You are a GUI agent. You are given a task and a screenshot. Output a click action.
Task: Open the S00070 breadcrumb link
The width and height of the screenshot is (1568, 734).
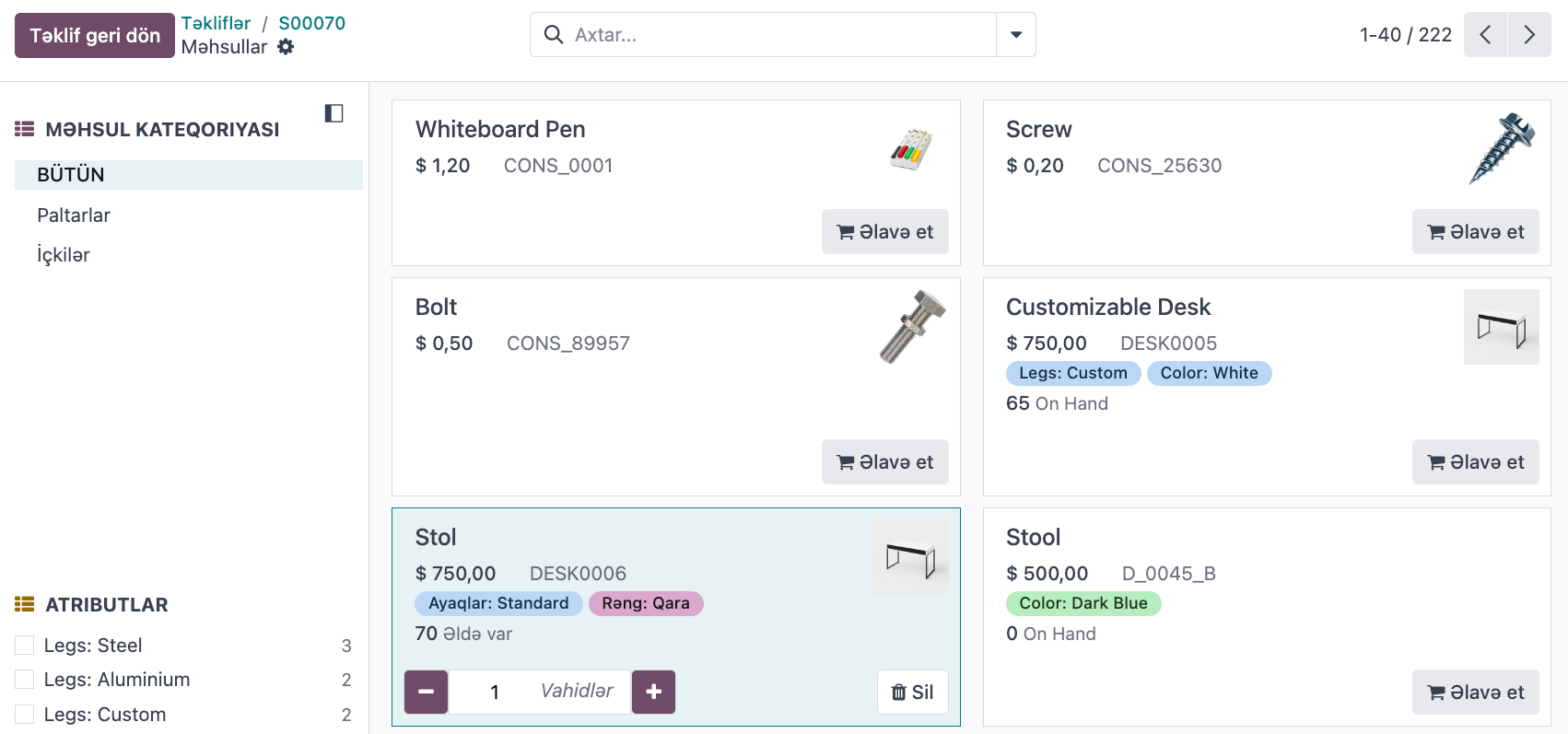[x=312, y=23]
